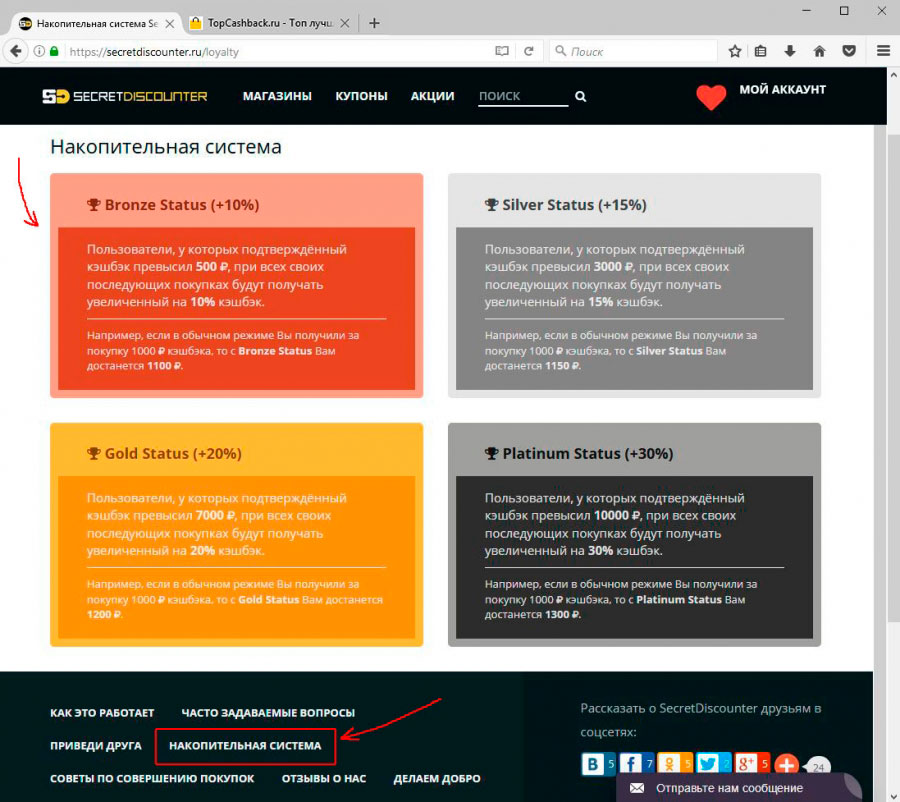Select Bronze Status (+10%) heading

[x=181, y=205]
